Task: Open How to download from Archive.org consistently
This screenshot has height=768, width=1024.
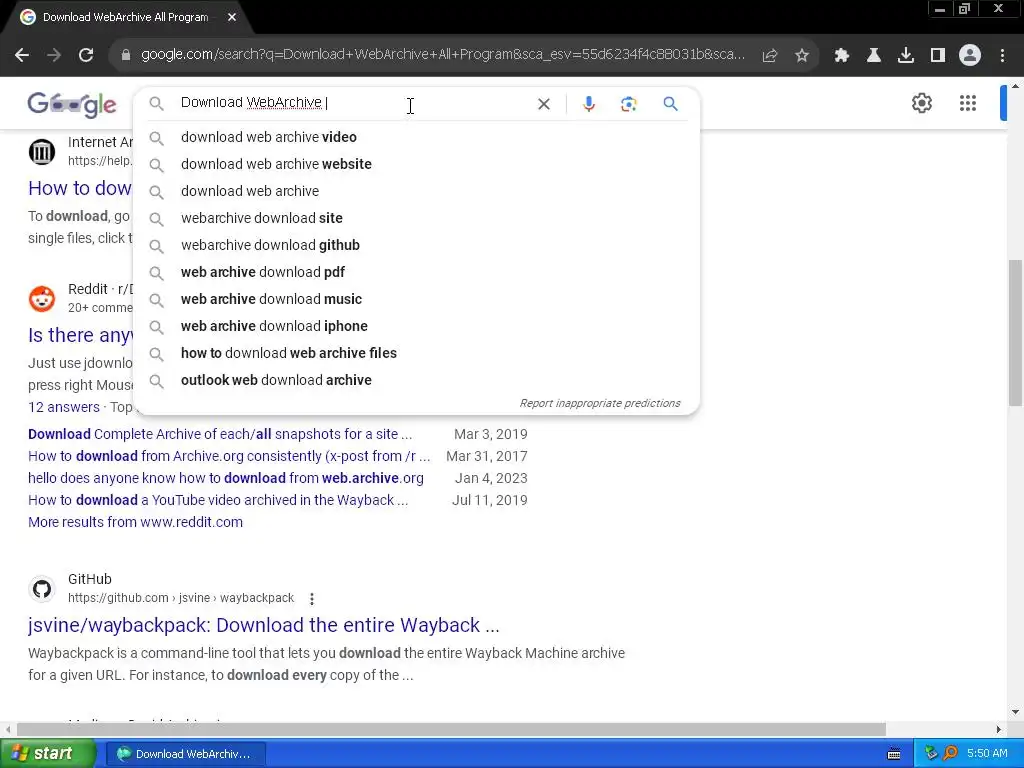Action: tap(229, 456)
